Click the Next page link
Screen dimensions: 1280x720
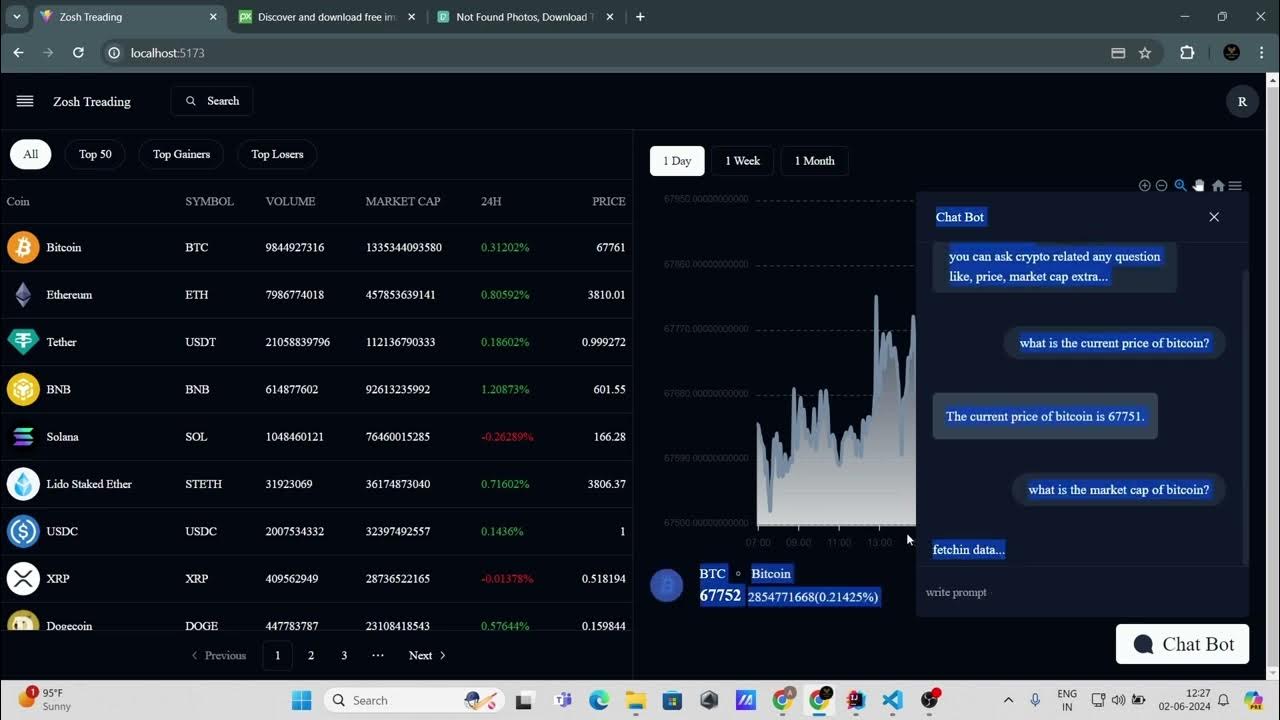coord(427,655)
